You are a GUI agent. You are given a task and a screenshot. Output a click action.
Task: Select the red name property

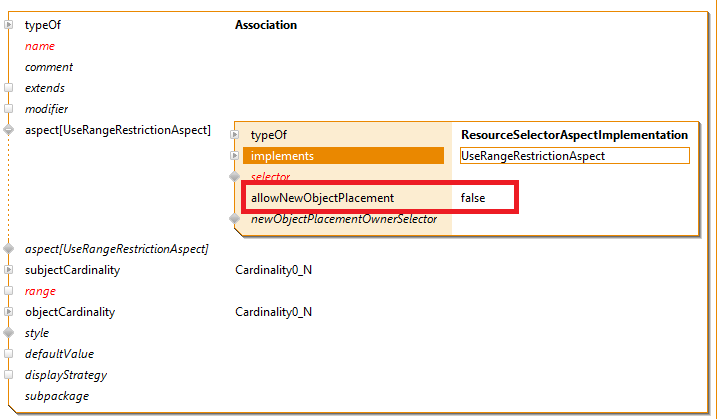[x=40, y=46]
